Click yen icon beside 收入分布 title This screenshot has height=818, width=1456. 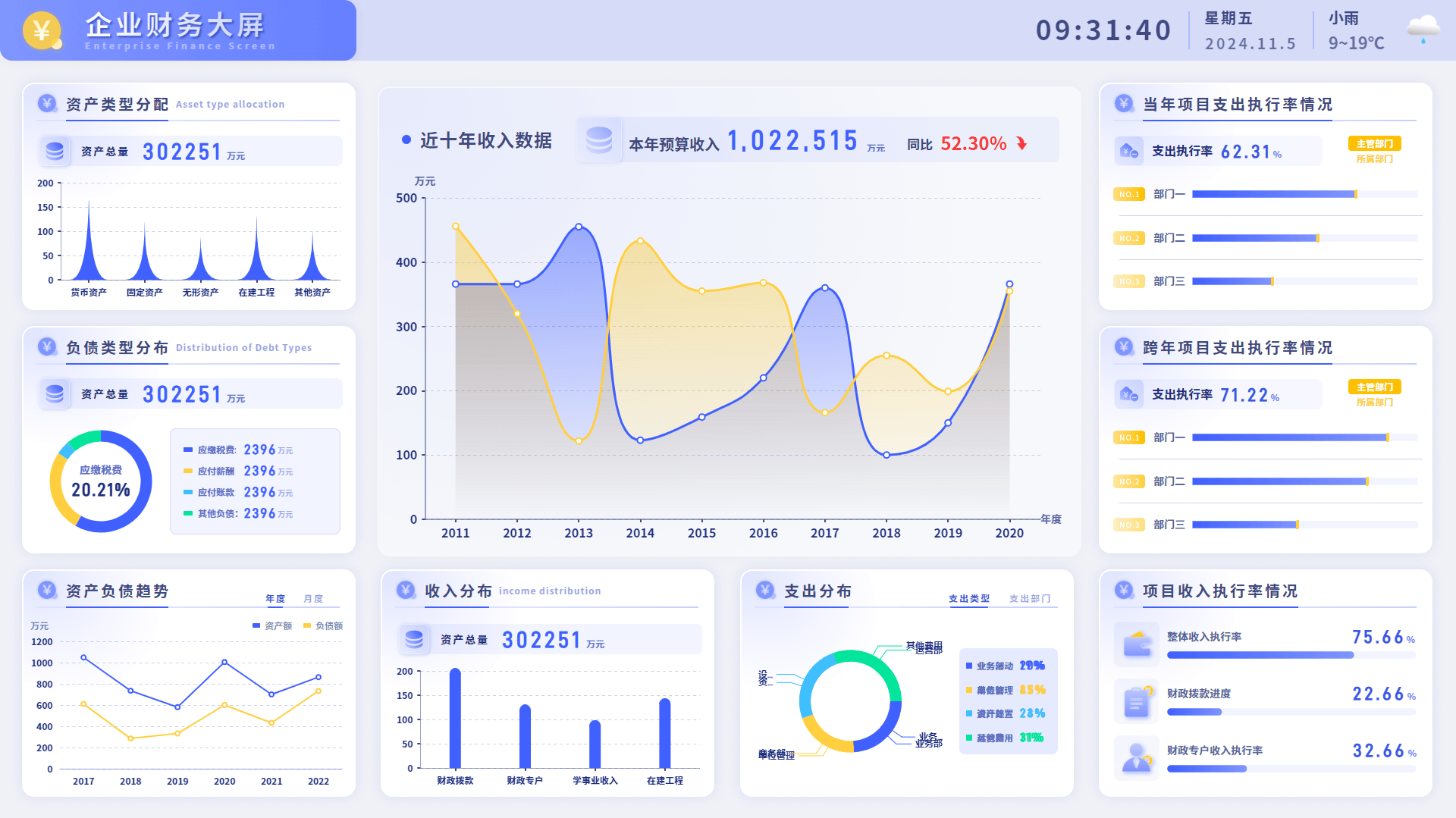(x=406, y=590)
